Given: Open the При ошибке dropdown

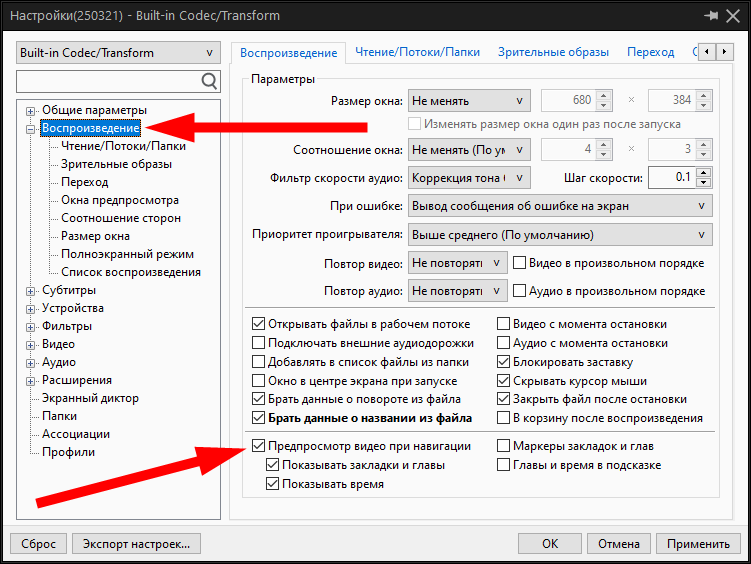Looking at the screenshot, I should (560, 206).
